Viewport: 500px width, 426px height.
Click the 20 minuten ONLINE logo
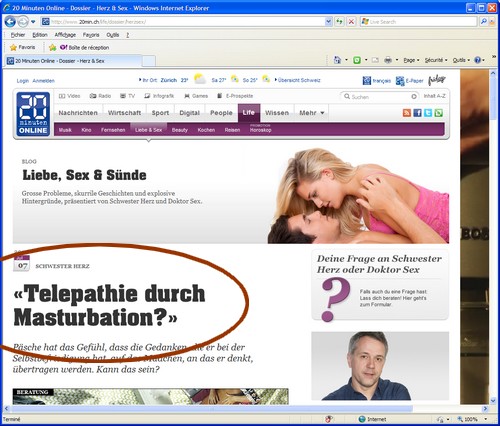tap(33, 114)
